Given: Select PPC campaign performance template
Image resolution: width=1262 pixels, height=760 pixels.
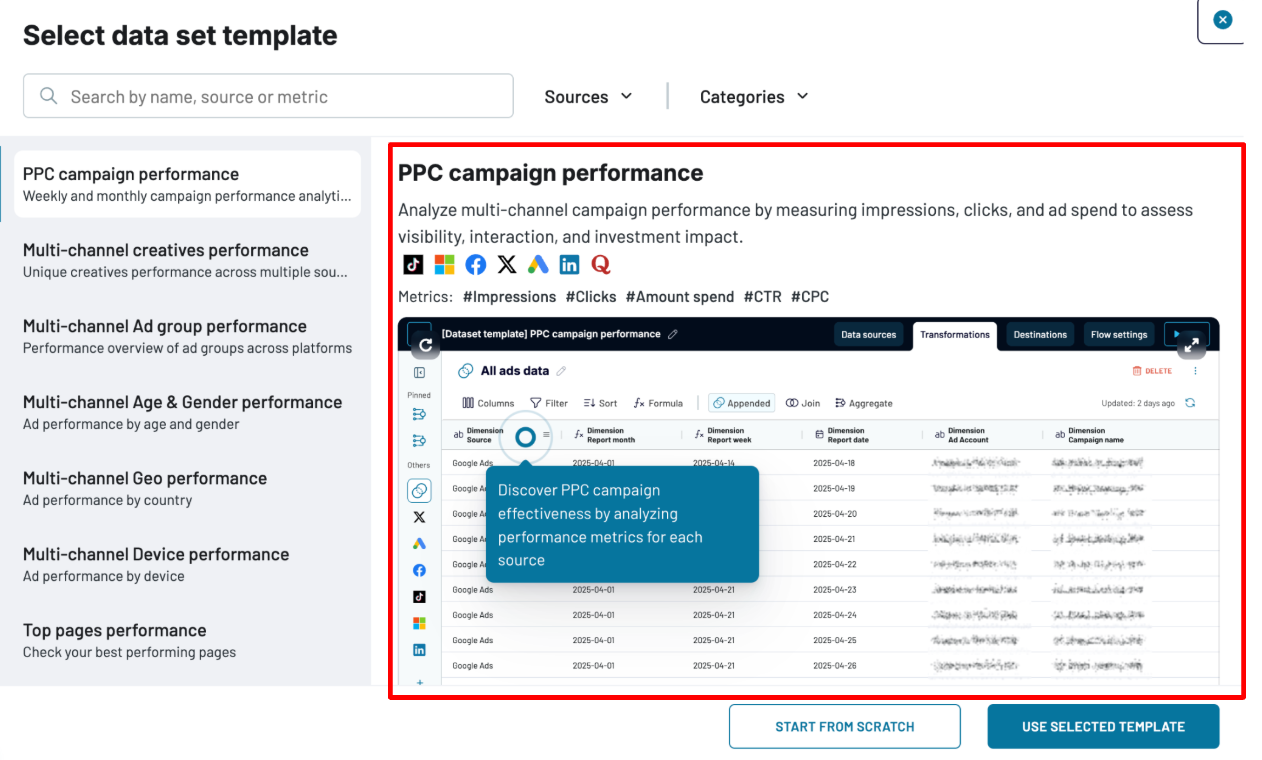Looking at the screenshot, I should pos(186,184).
